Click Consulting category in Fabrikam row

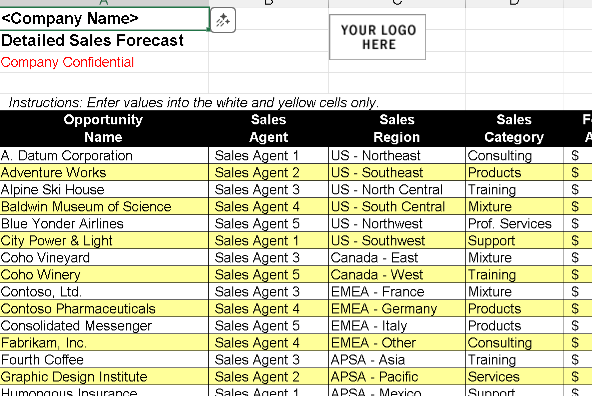click(x=514, y=342)
